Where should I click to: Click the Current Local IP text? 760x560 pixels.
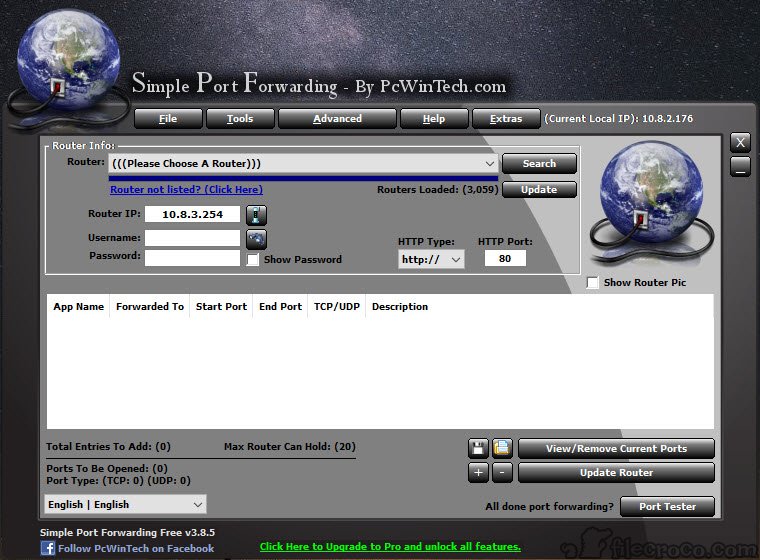point(618,119)
